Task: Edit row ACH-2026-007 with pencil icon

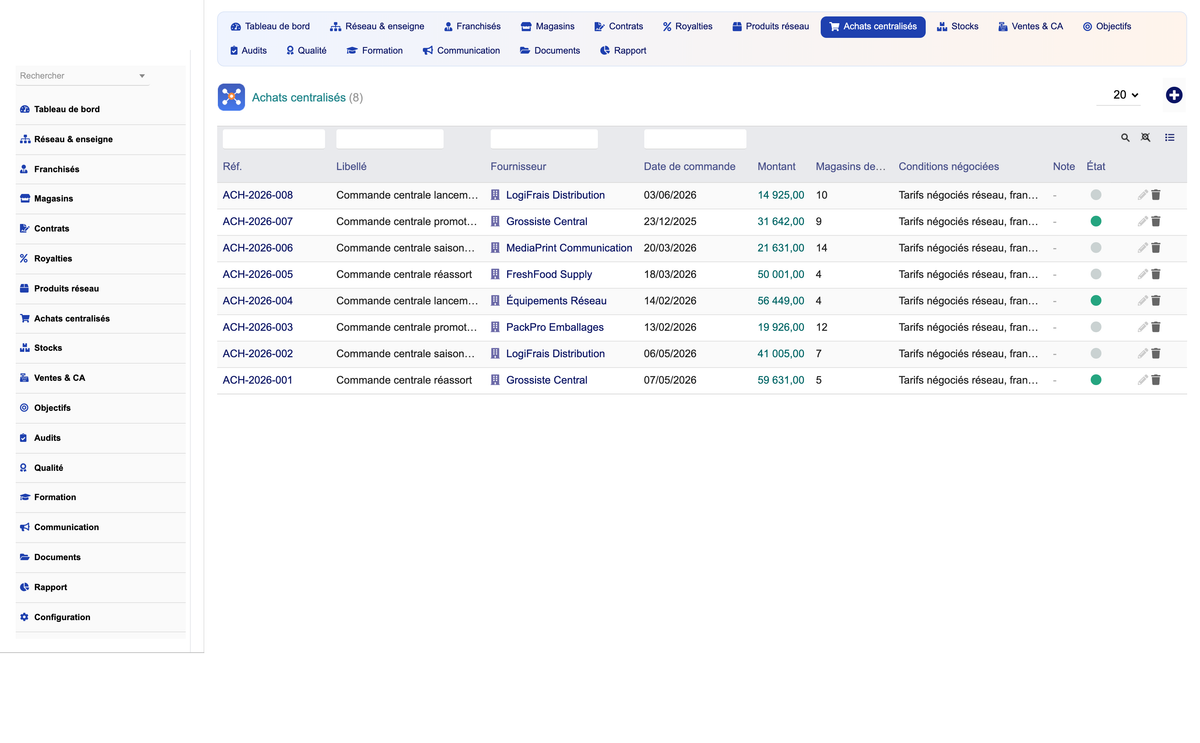Action: (x=1143, y=221)
